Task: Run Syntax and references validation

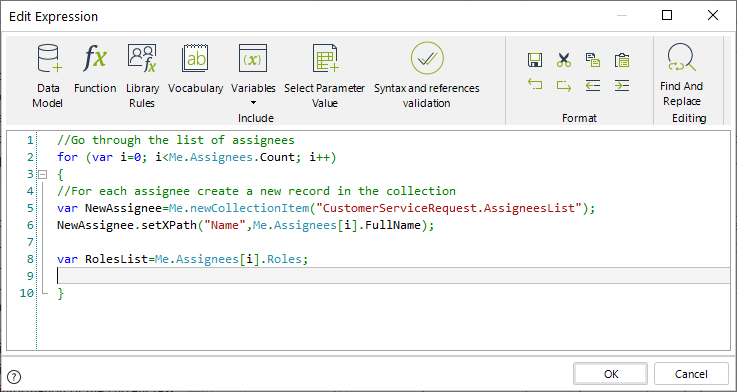Action: pos(427,76)
